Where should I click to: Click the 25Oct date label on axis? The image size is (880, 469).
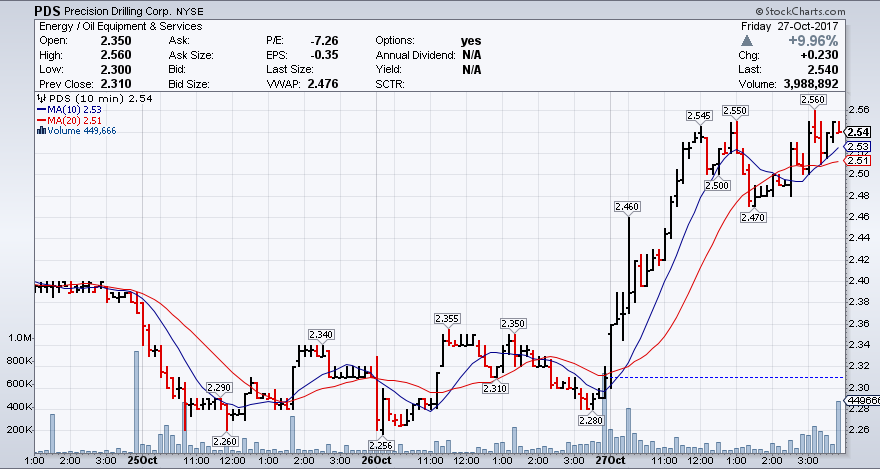click(x=138, y=461)
